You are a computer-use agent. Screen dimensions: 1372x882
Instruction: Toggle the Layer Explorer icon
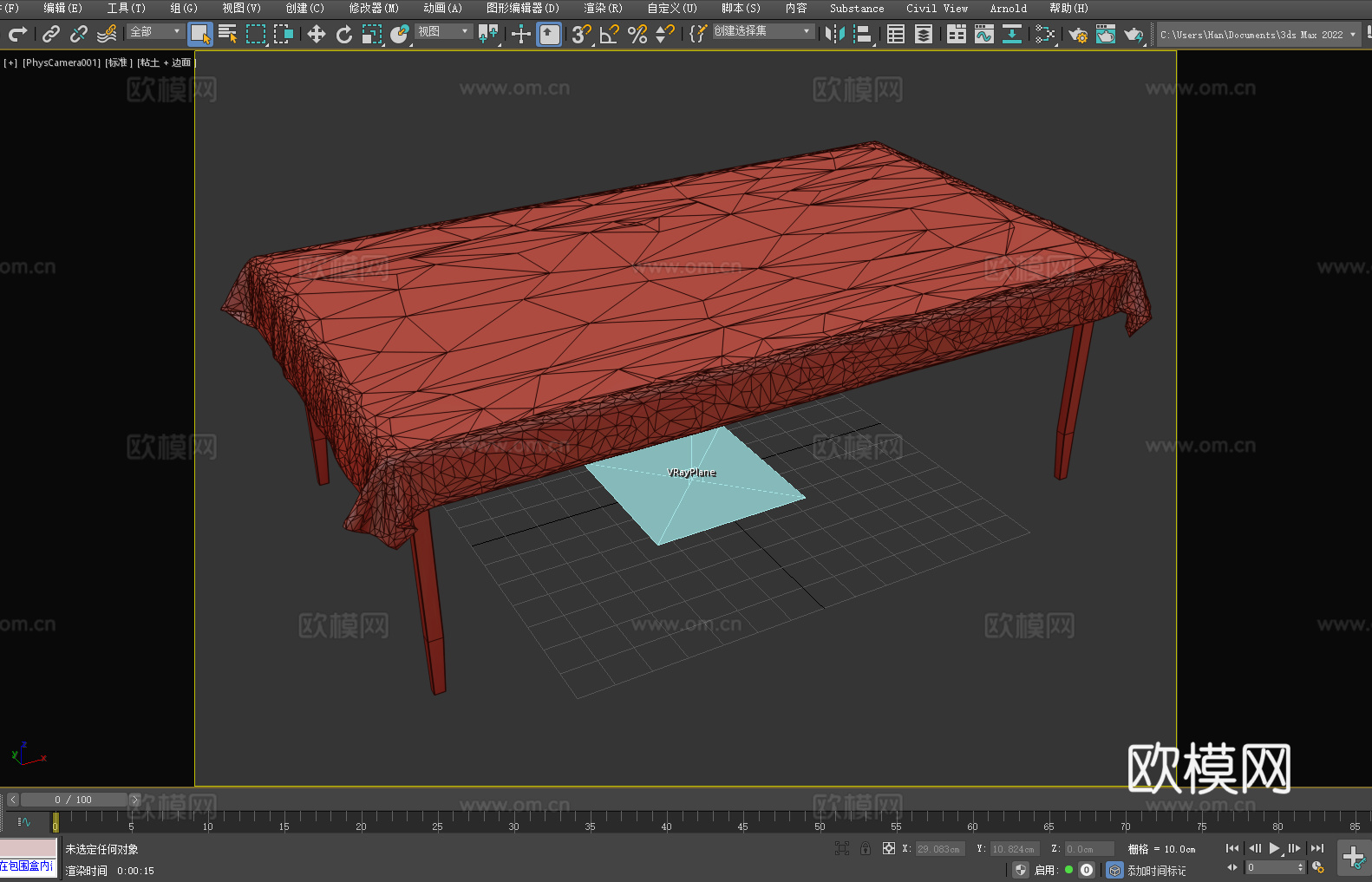[924, 34]
